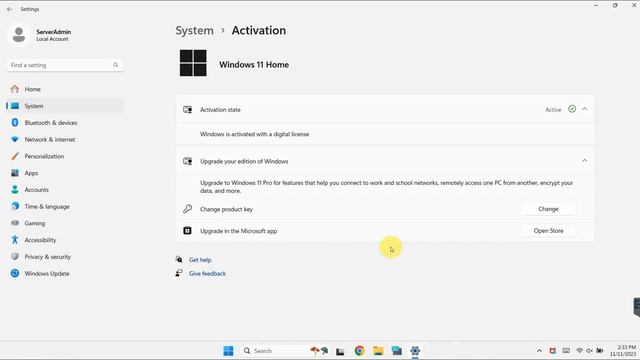Viewport: 640px width, 360px height.
Task: Collapse the Upgrade your edition section
Action: point(584,160)
